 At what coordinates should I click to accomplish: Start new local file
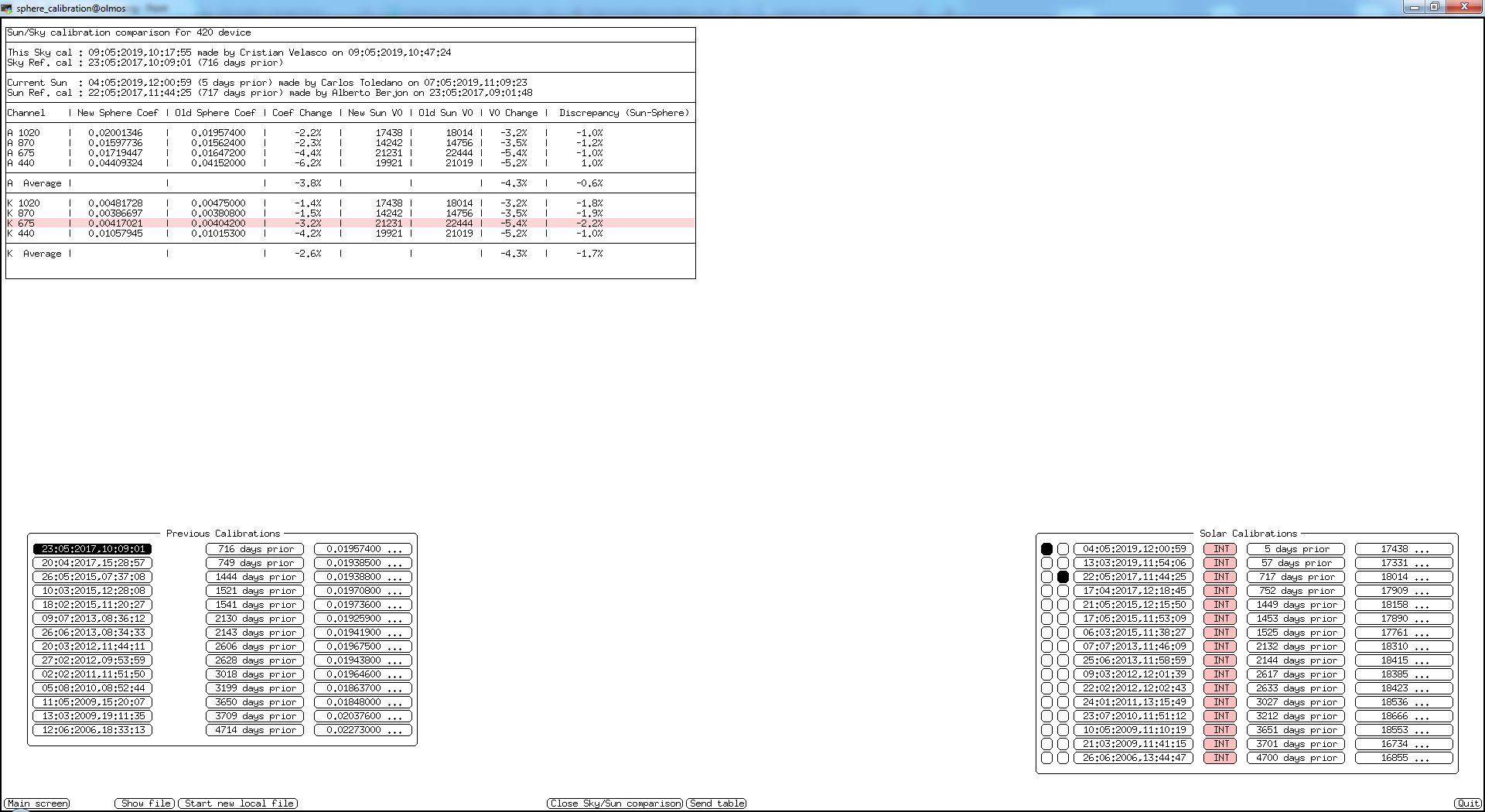(238, 803)
